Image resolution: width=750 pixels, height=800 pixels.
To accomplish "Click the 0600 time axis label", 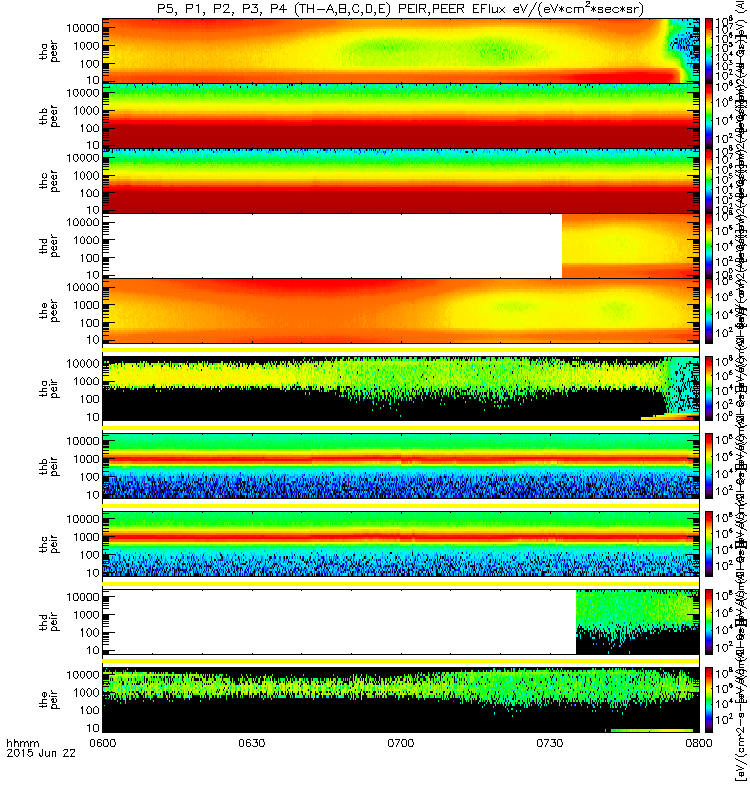I will (x=103, y=743).
